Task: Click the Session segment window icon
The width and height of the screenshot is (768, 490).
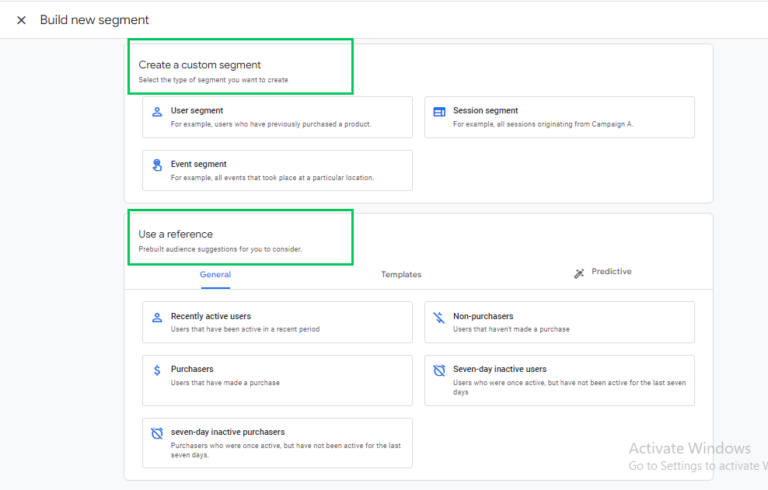Action: [x=439, y=112]
